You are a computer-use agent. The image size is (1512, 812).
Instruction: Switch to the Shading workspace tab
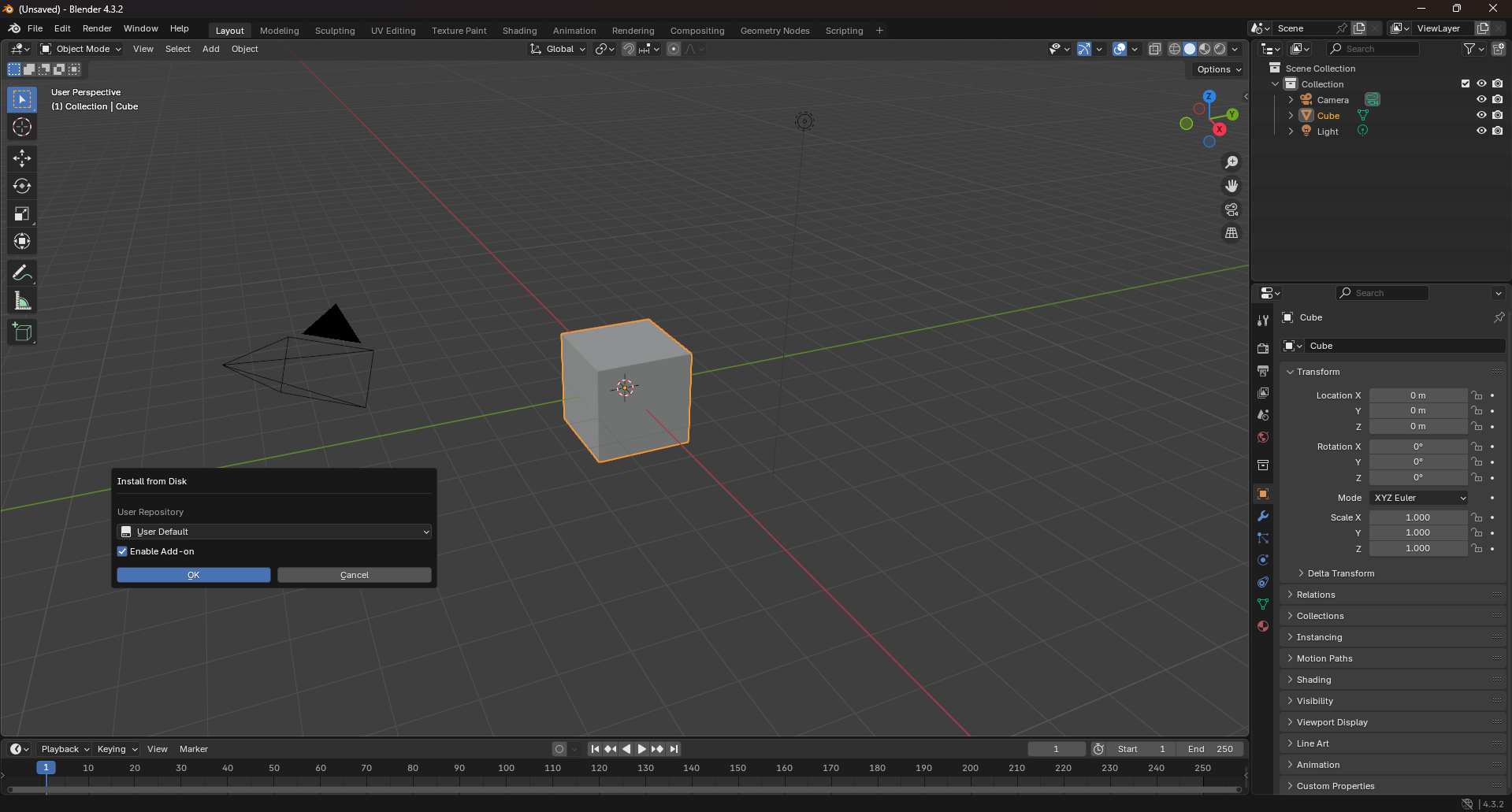tap(519, 31)
